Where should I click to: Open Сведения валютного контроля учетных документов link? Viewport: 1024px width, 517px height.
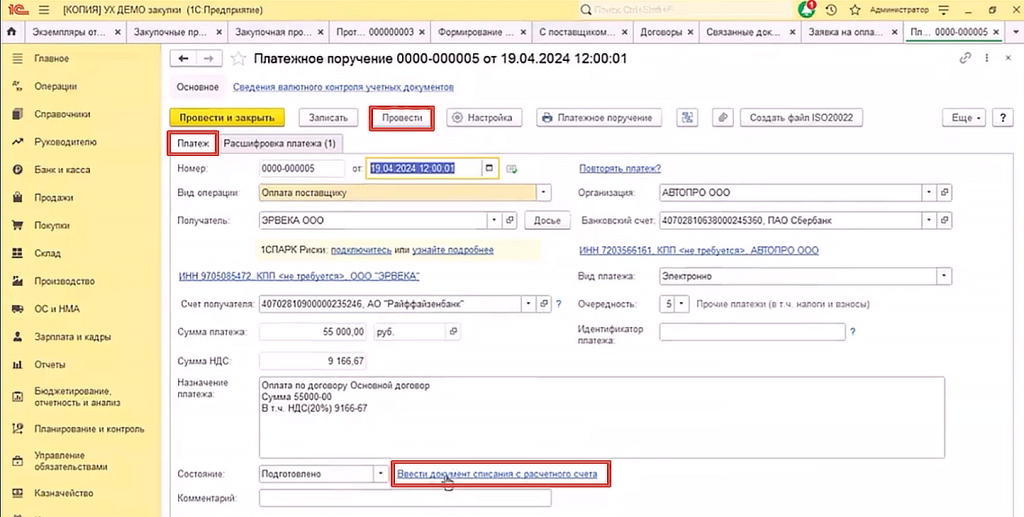tap(343, 87)
